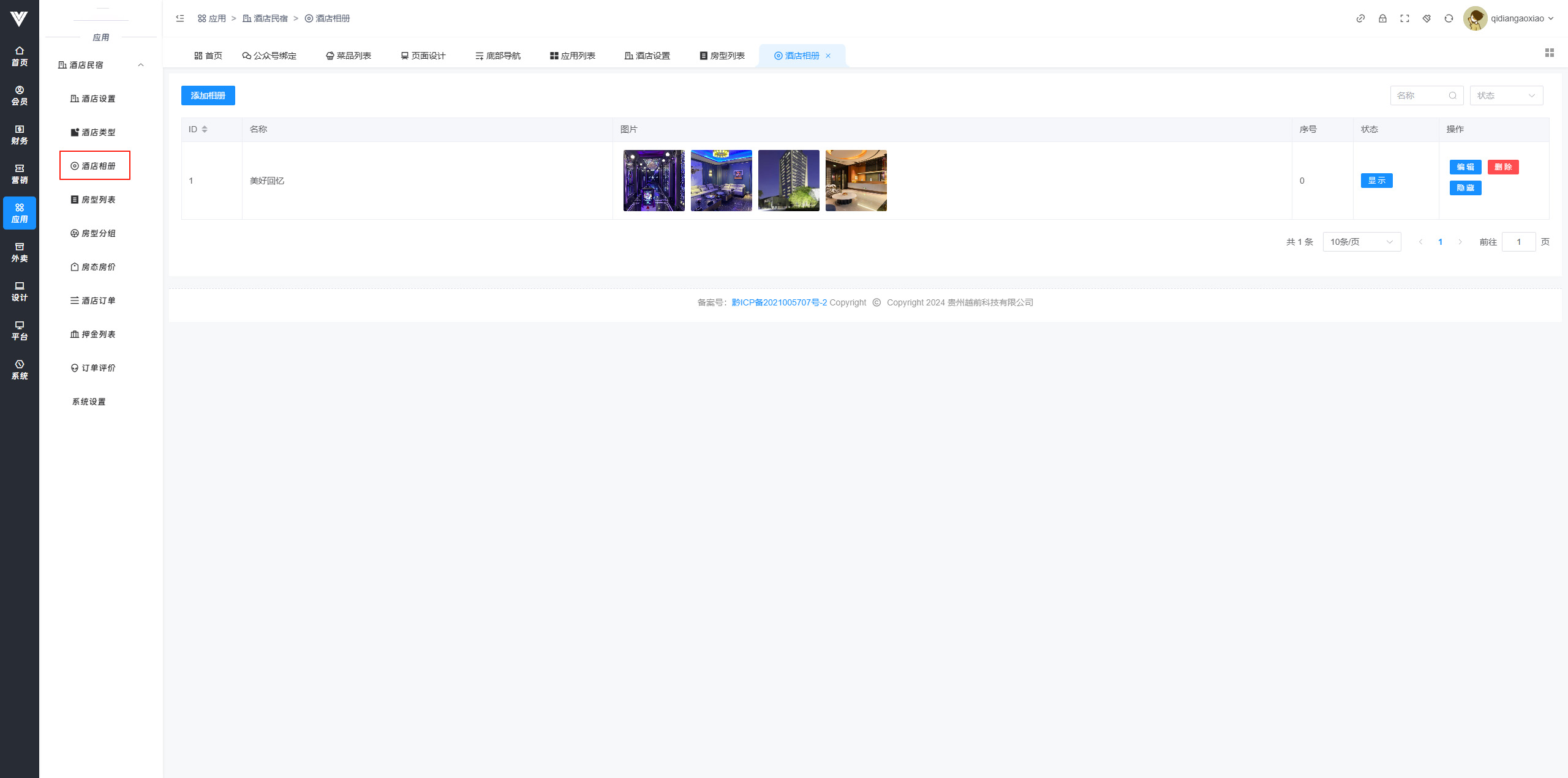Open the 10条/页 page size dropdown

pos(1362,242)
